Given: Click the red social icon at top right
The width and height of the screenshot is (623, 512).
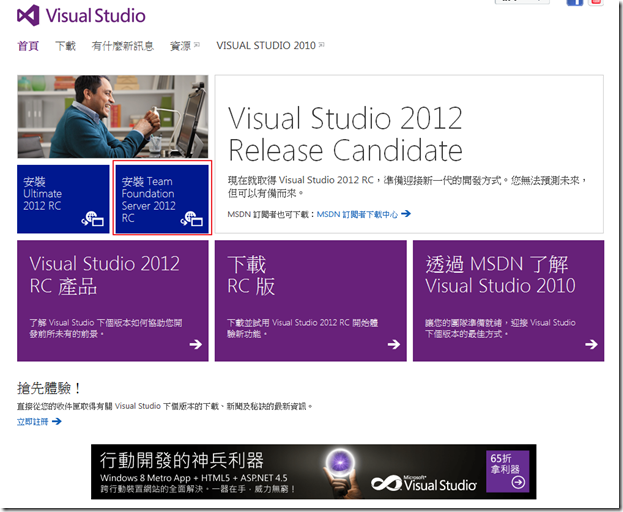Looking at the screenshot, I should click(596, 2).
